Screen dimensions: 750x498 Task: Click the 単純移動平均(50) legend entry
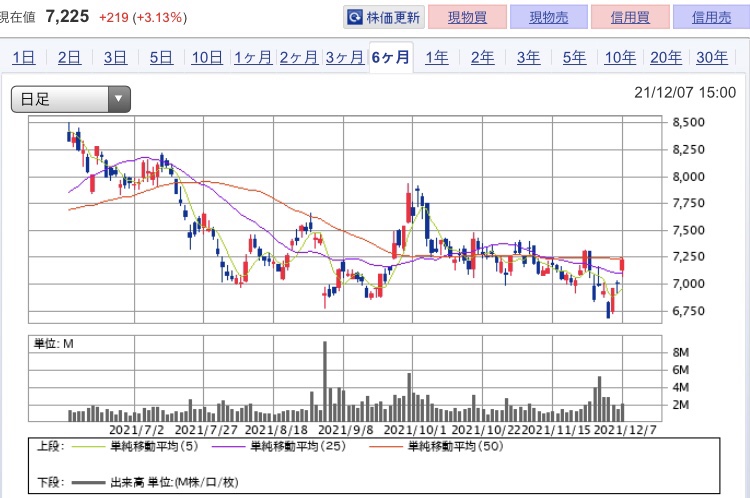(x=455, y=446)
